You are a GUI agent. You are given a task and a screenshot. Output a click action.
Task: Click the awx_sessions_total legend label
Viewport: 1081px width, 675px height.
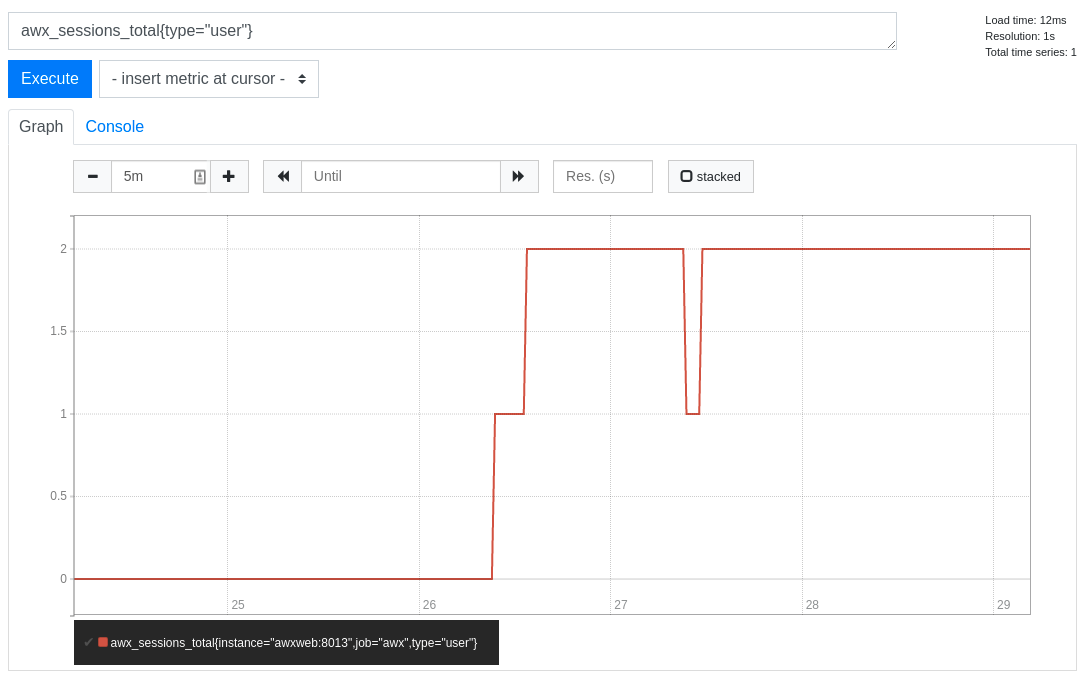pyautogui.click(x=294, y=643)
